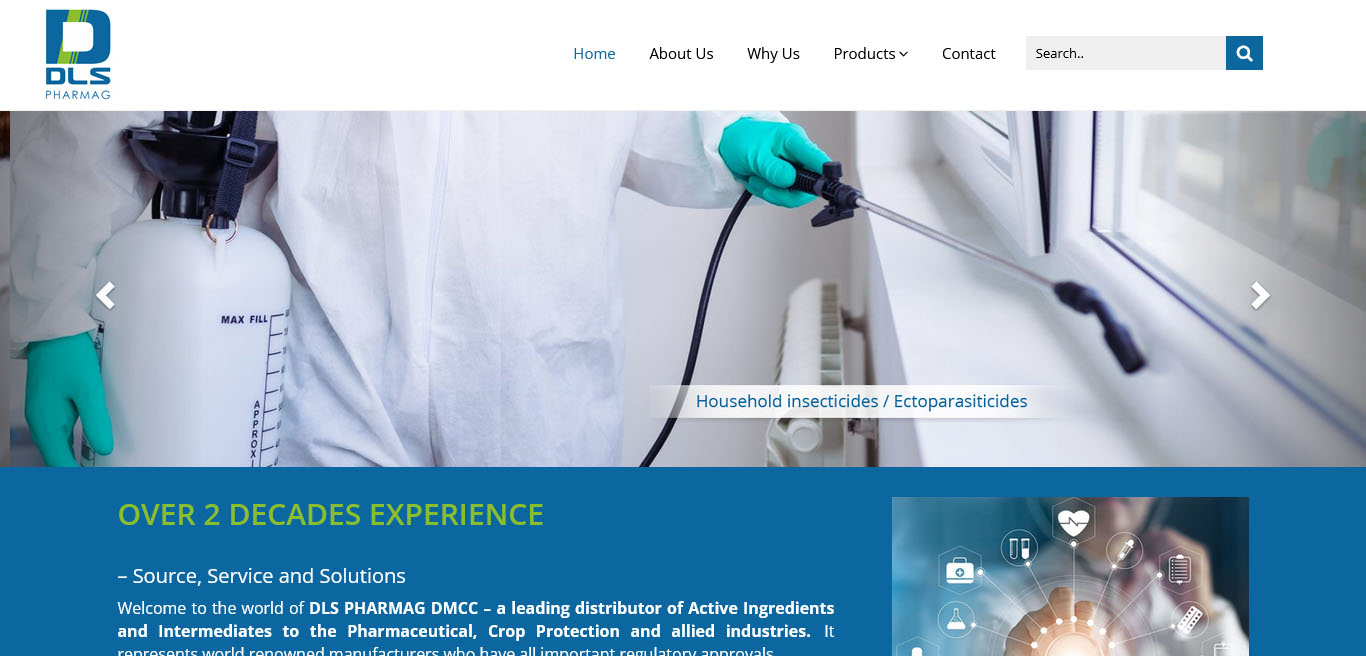The width and height of the screenshot is (1366, 656).
Task: Advance to next slide arrow
Action: pyautogui.click(x=1260, y=295)
